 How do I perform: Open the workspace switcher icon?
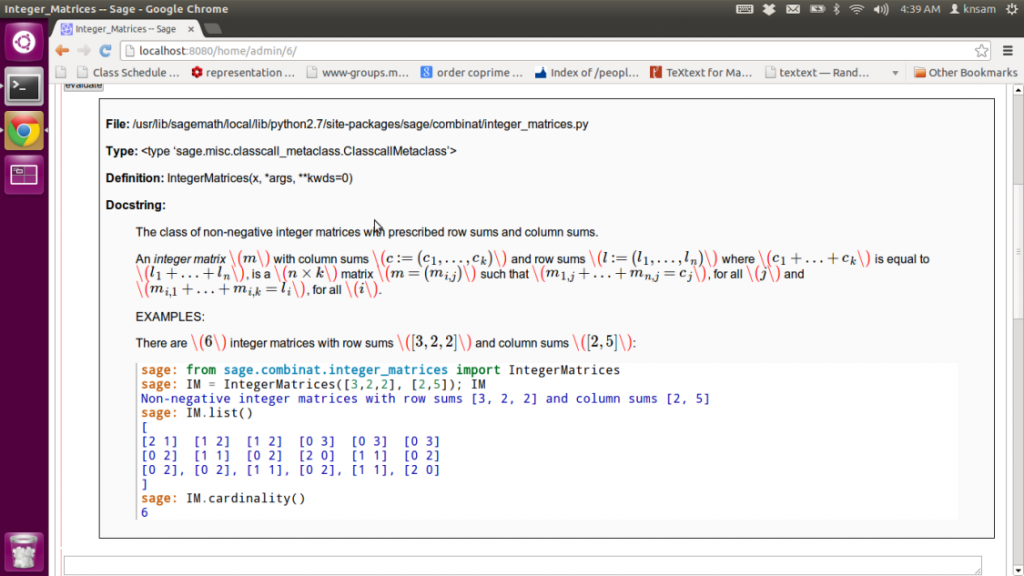tap(24, 174)
